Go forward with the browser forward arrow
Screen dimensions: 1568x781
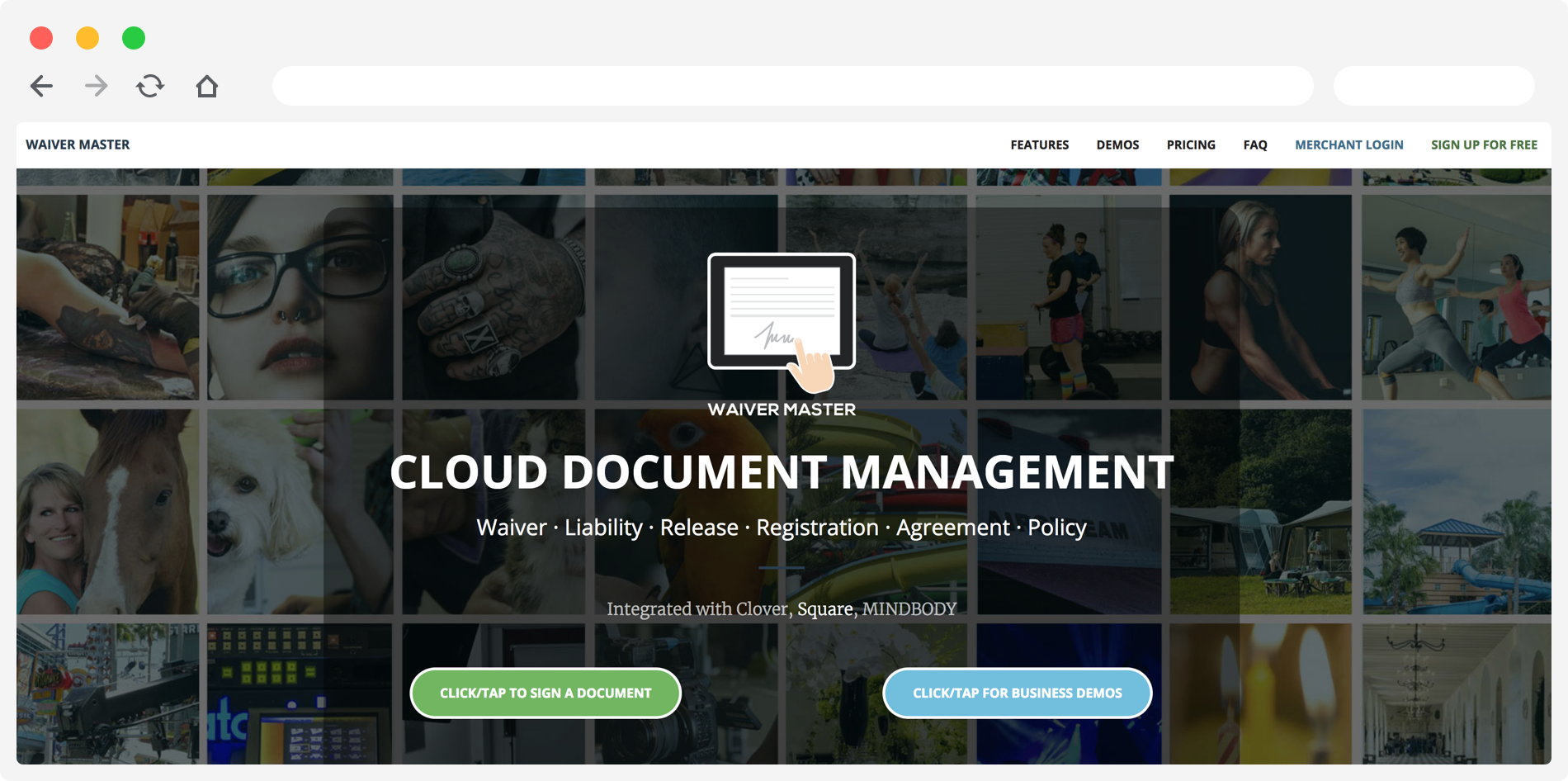[96, 86]
